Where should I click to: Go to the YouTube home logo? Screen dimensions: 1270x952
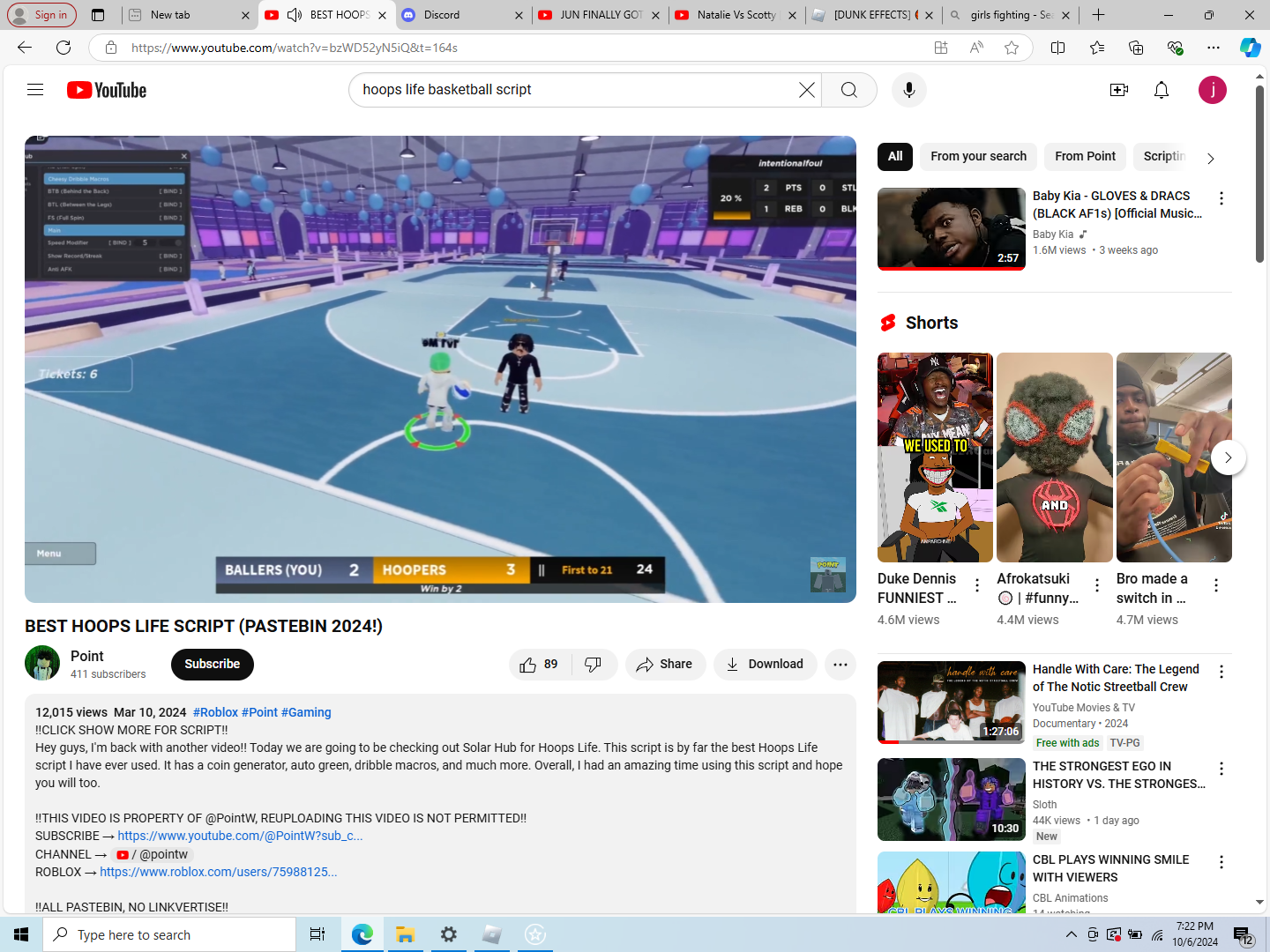point(107,90)
